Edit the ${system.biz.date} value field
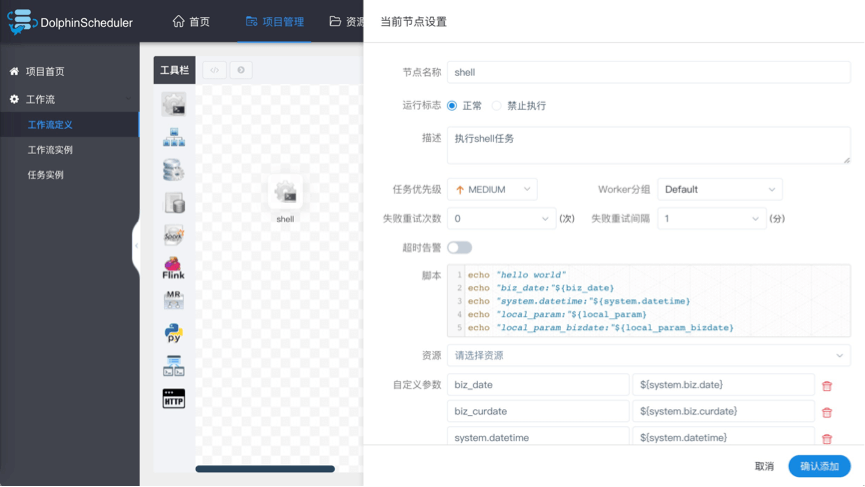Viewport: 865px width, 487px height. coord(723,384)
